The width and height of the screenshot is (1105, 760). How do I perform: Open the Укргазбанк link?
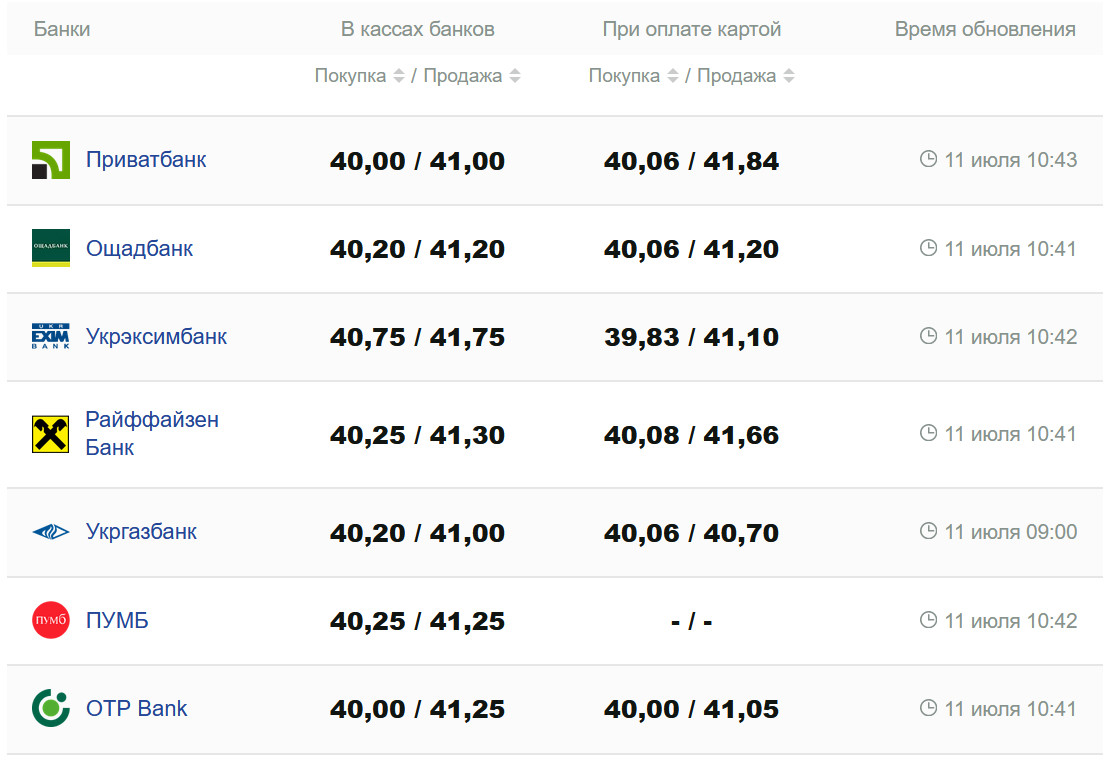[141, 532]
